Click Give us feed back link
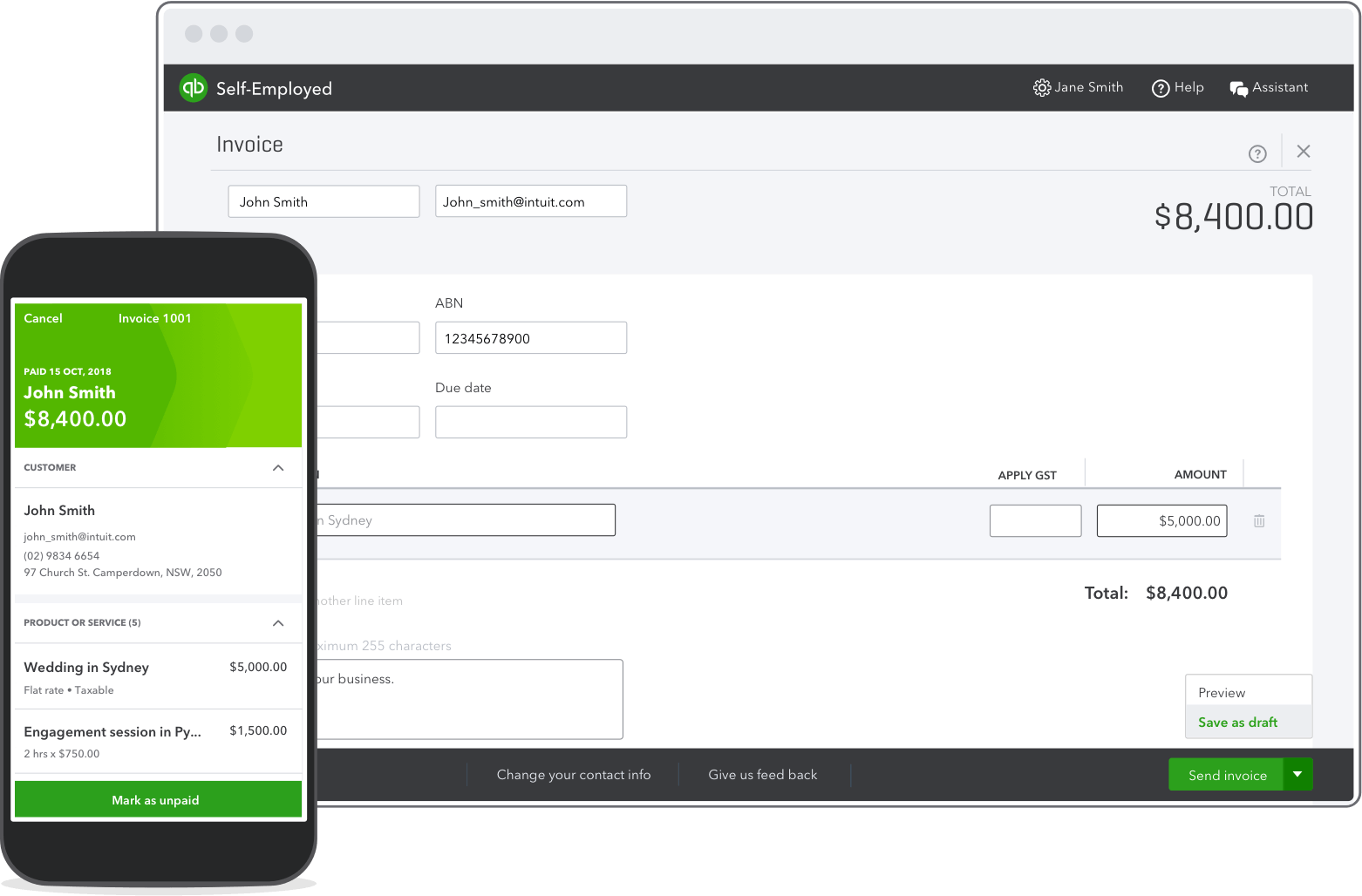 pyautogui.click(x=763, y=775)
